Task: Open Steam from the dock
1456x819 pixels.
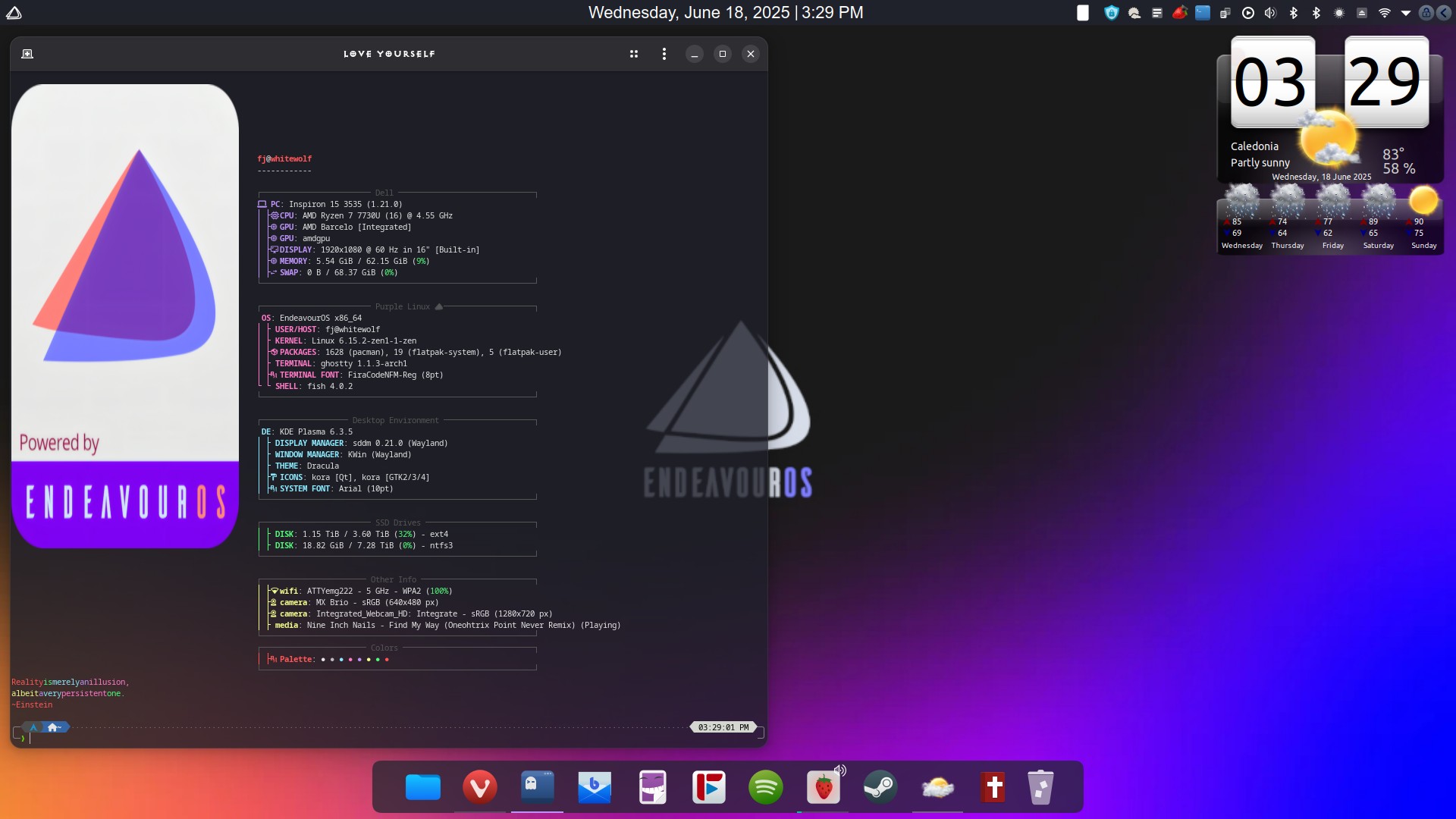Action: [x=880, y=786]
